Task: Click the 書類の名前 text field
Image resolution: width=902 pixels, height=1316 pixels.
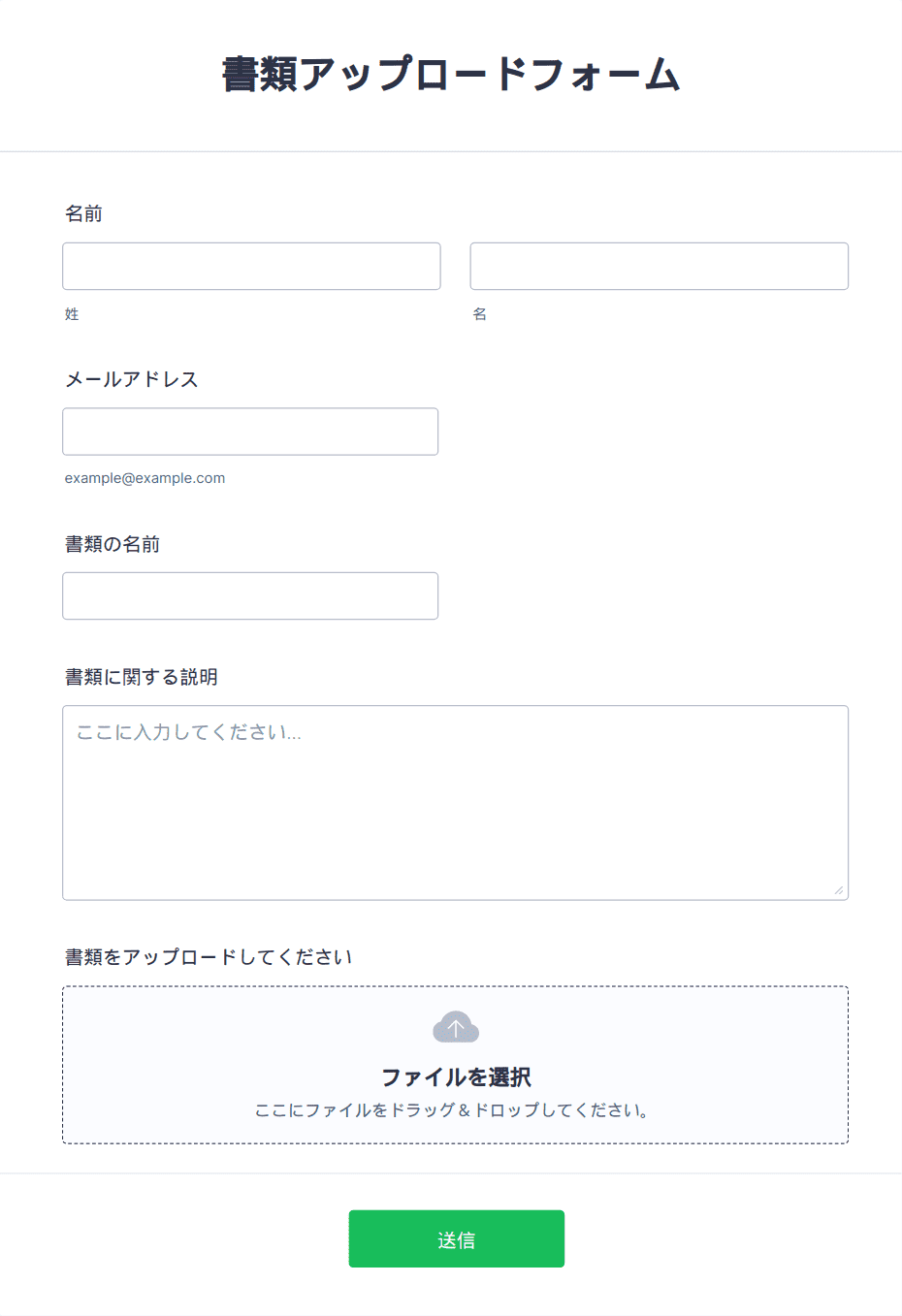Action: [250, 595]
